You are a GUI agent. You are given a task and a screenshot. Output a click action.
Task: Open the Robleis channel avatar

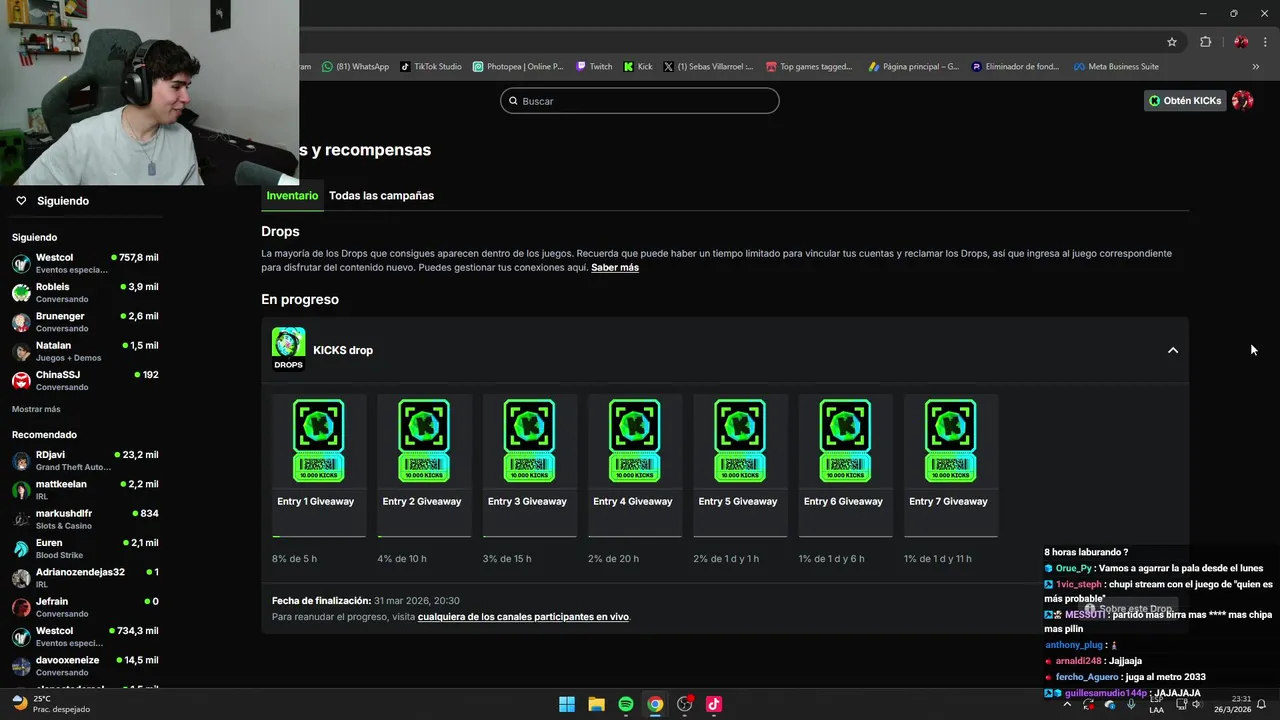pyautogui.click(x=21, y=293)
